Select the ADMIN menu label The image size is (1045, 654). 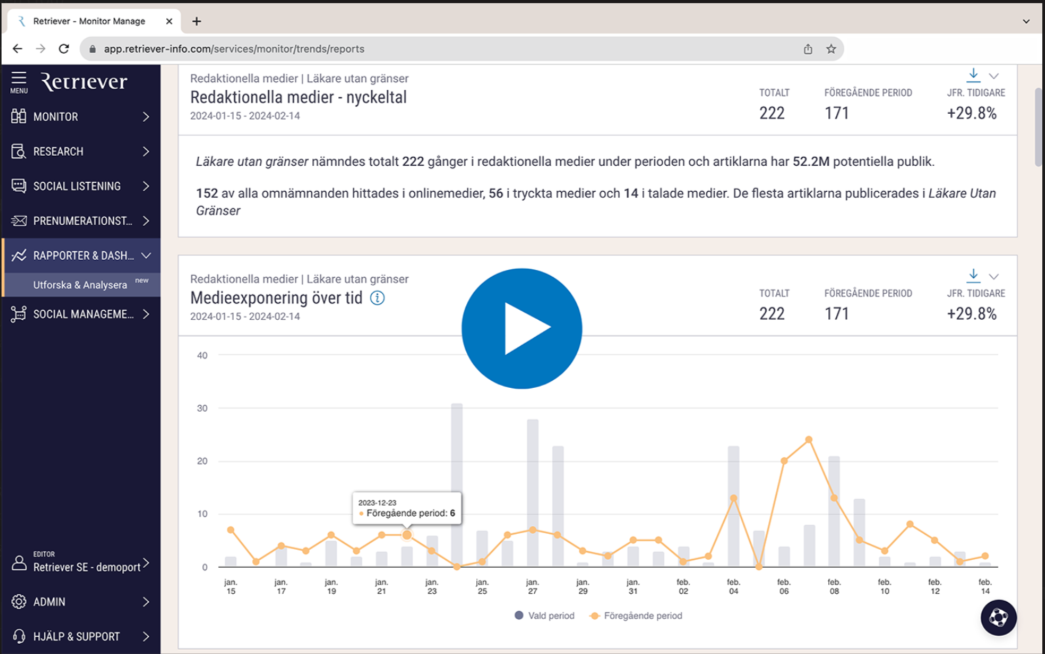(x=49, y=602)
